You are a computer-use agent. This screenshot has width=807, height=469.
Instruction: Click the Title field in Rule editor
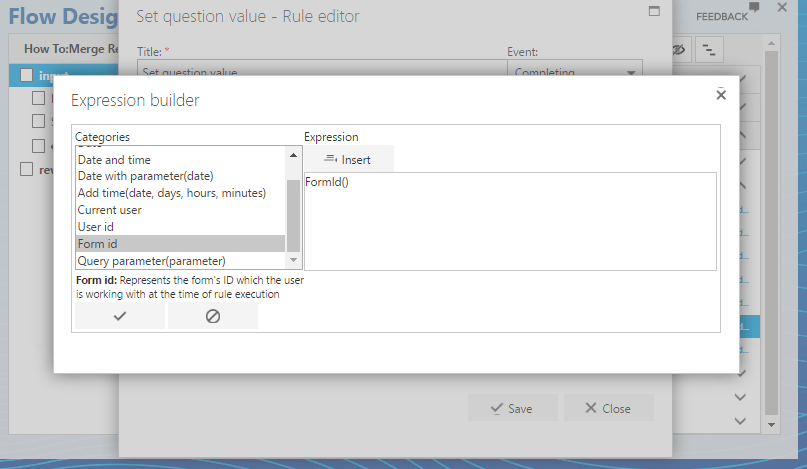tap(322, 68)
